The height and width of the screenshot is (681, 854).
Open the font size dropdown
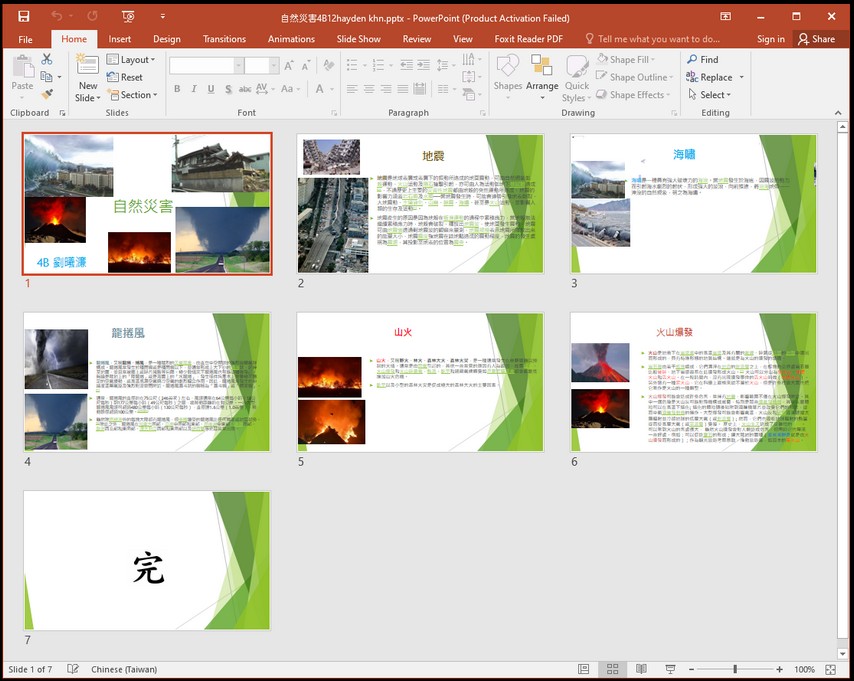[x=274, y=66]
